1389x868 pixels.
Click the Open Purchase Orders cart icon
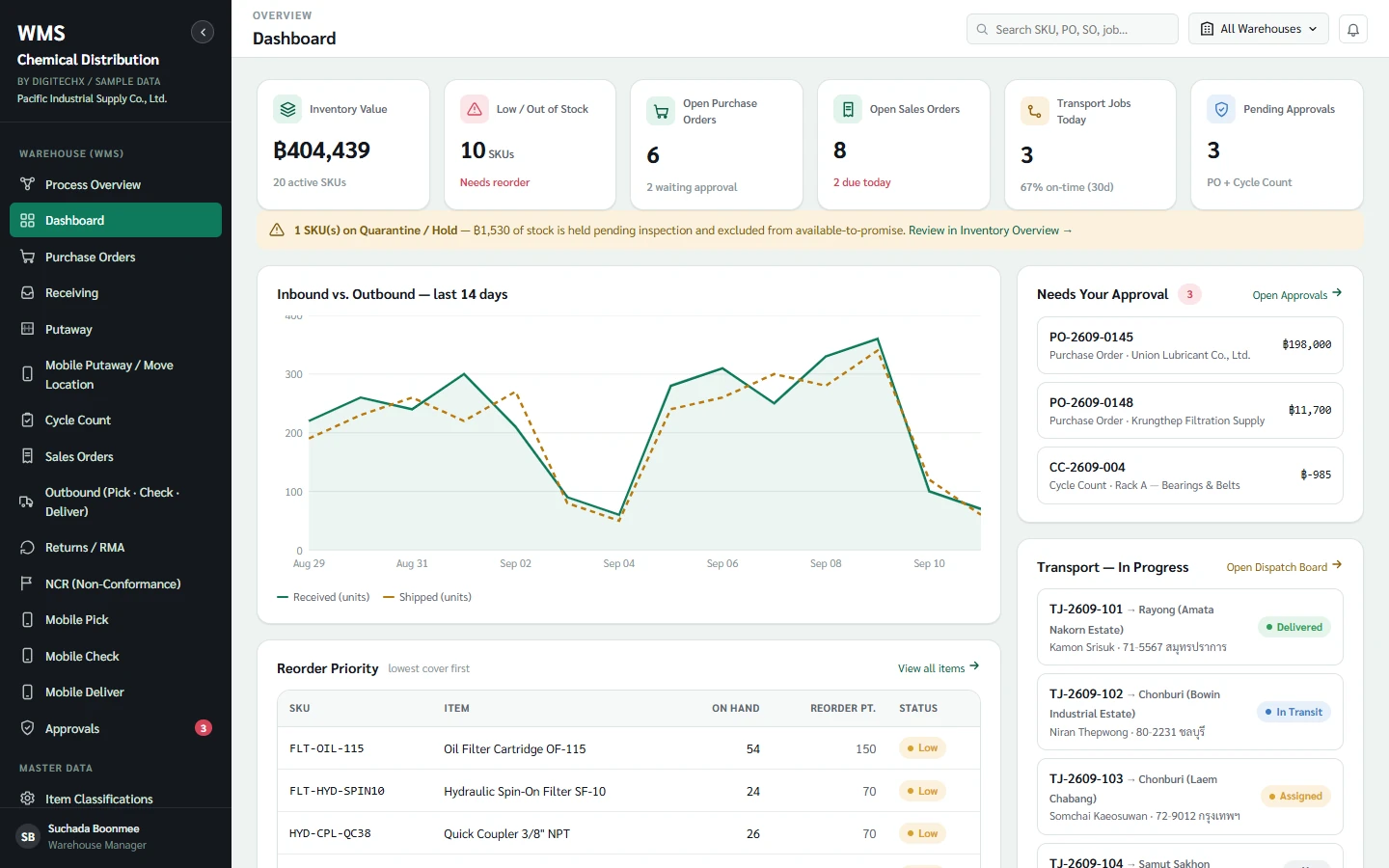click(661, 111)
